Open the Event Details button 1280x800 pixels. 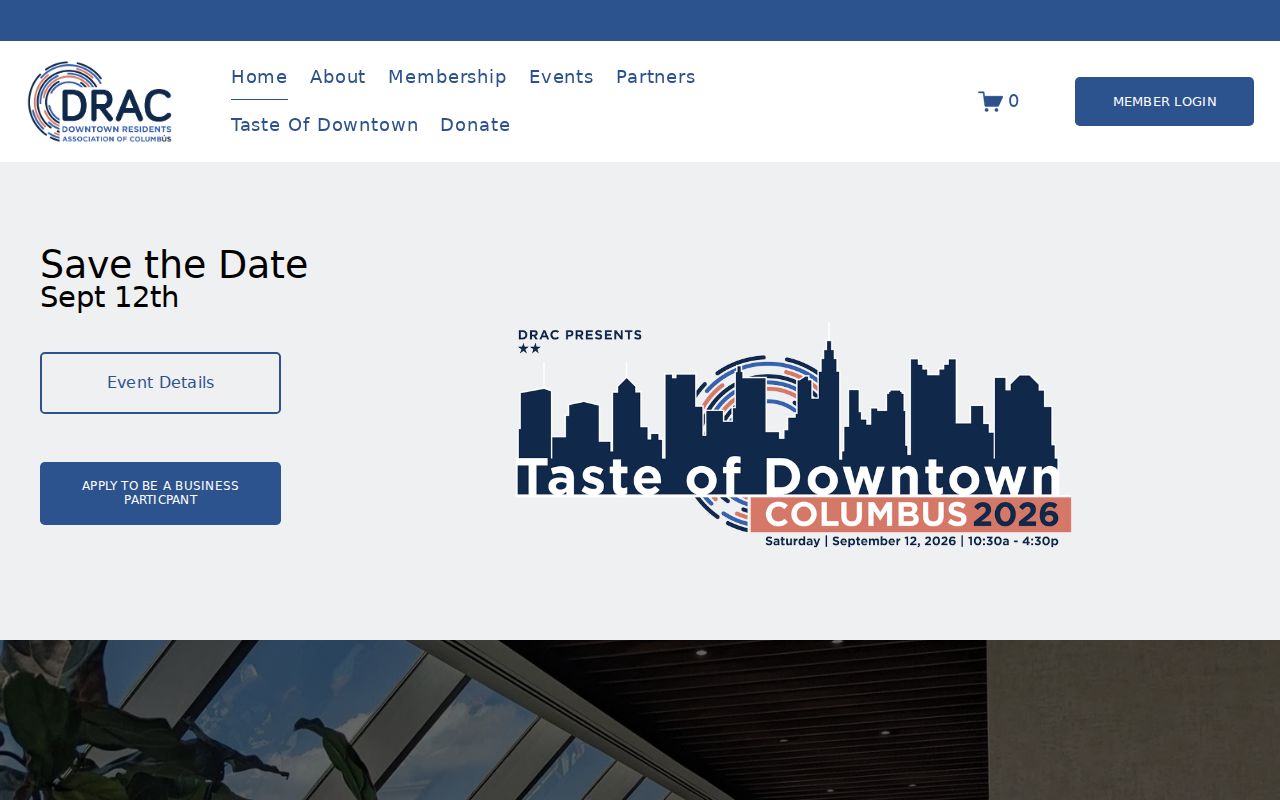(160, 383)
